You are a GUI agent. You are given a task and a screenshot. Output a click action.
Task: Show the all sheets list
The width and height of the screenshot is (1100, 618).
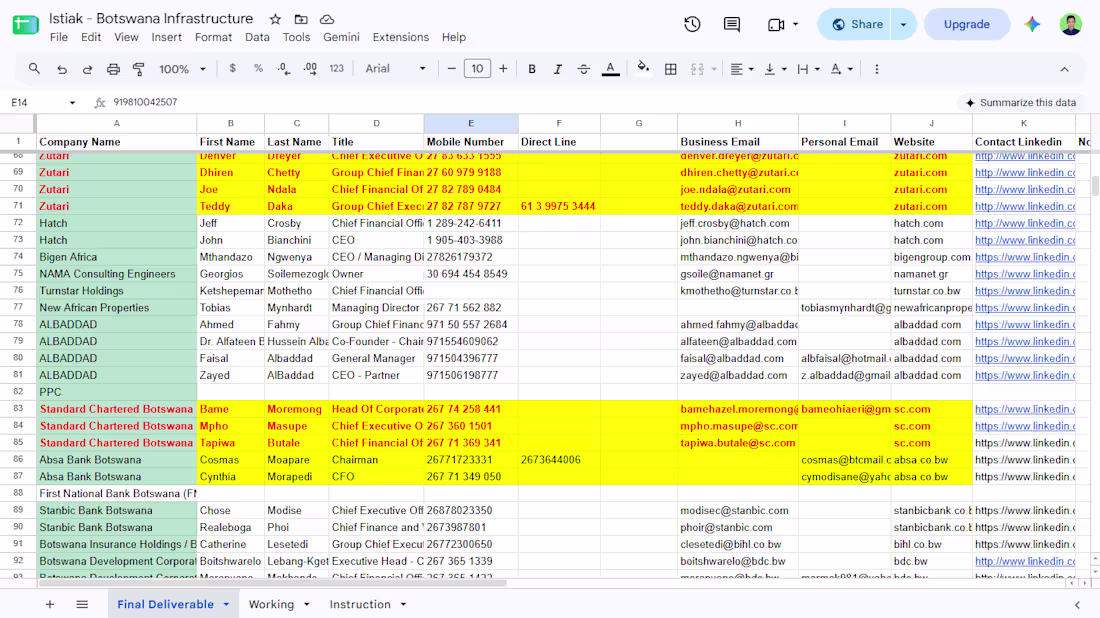pyautogui.click(x=82, y=604)
